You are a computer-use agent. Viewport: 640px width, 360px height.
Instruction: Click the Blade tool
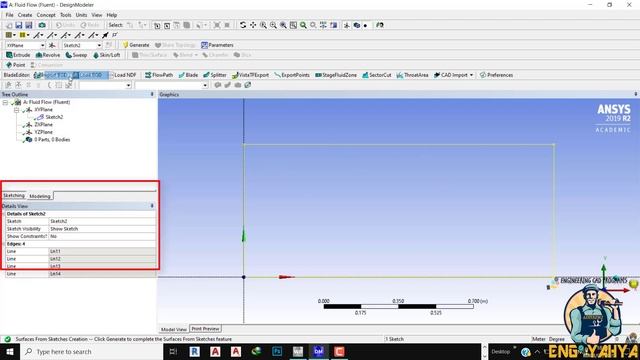pyautogui.click(x=188, y=75)
